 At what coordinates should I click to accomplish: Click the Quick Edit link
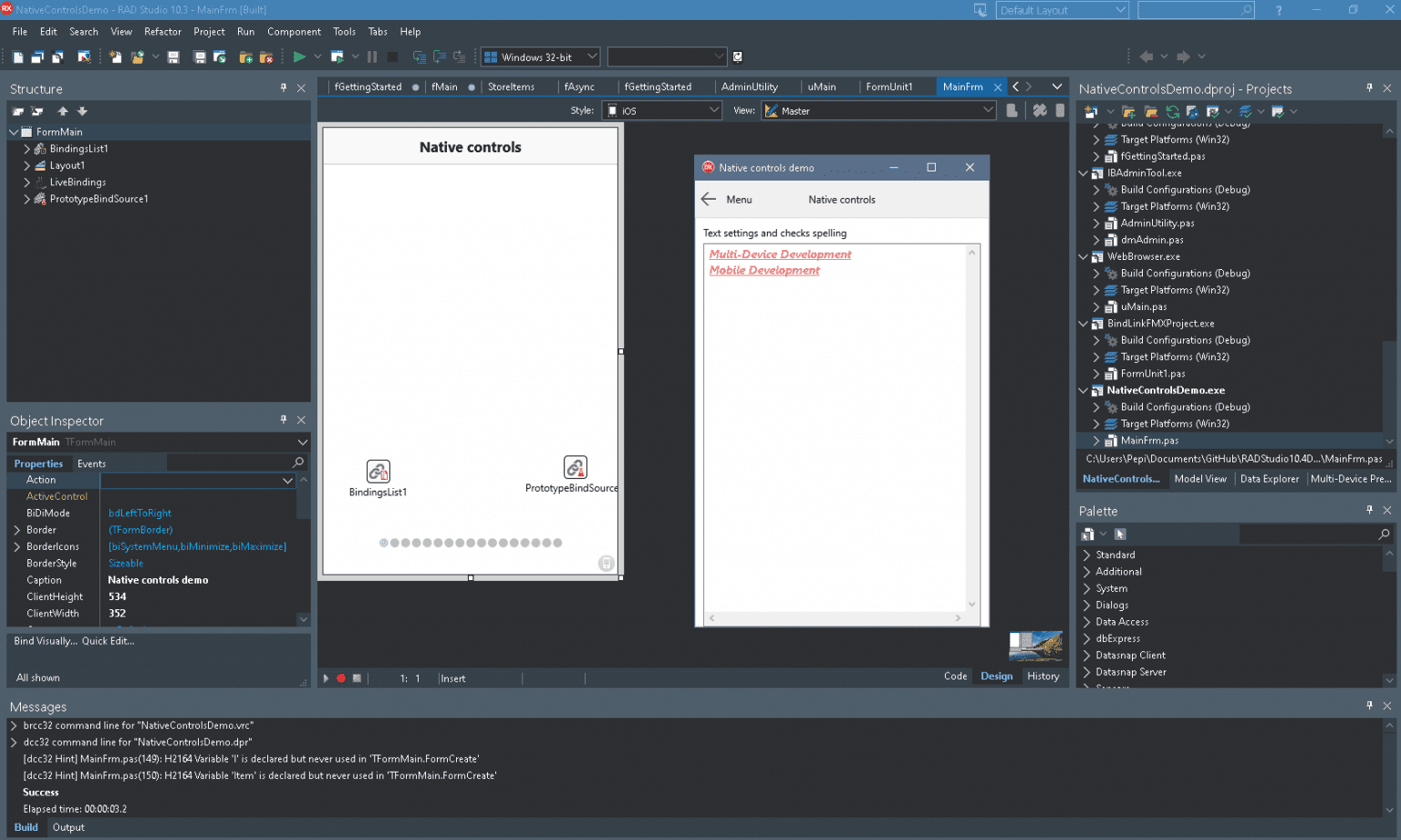click(109, 641)
